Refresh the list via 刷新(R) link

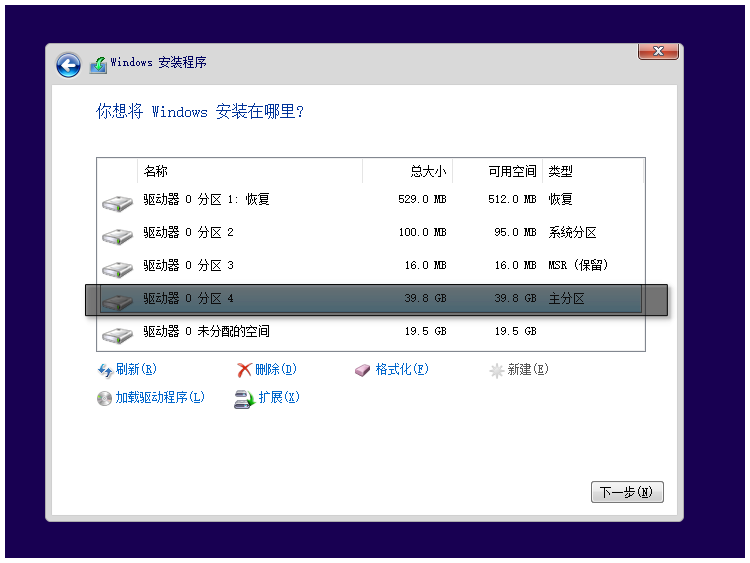point(136,369)
